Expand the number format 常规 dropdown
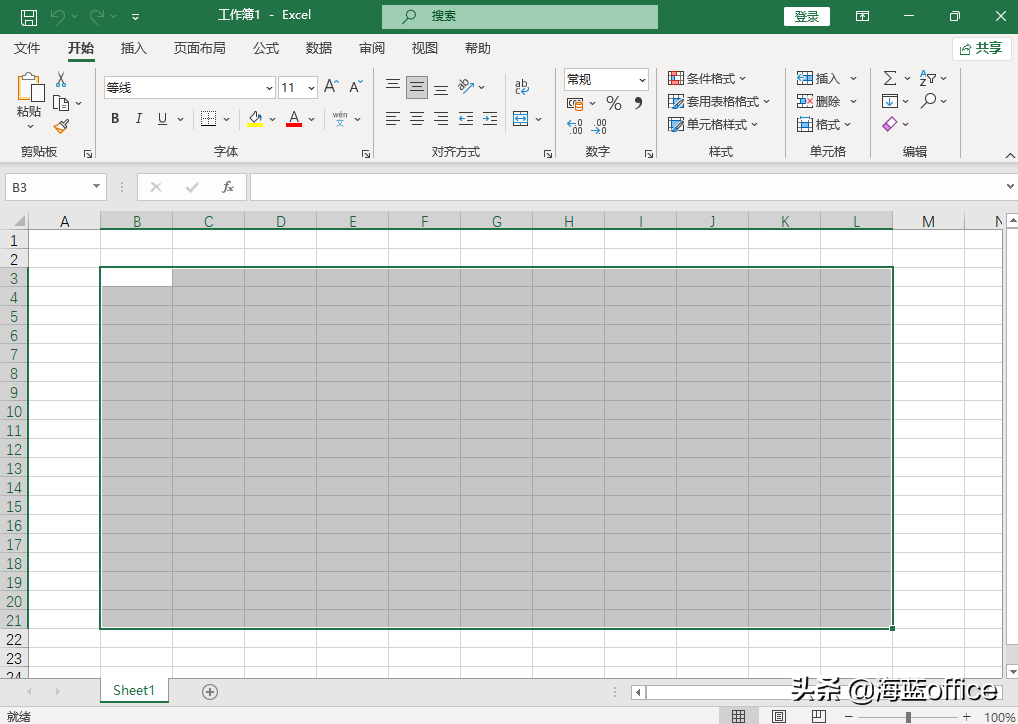Viewport: 1018px width, 724px height. [642, 80]
